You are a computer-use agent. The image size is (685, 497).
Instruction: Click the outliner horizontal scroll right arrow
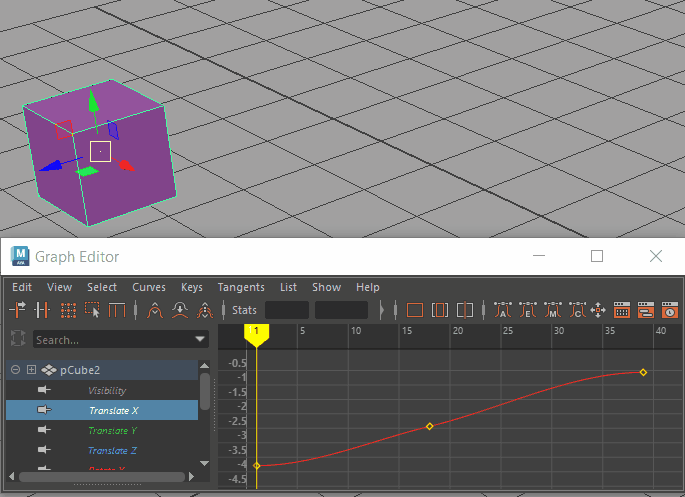(191, 476)
